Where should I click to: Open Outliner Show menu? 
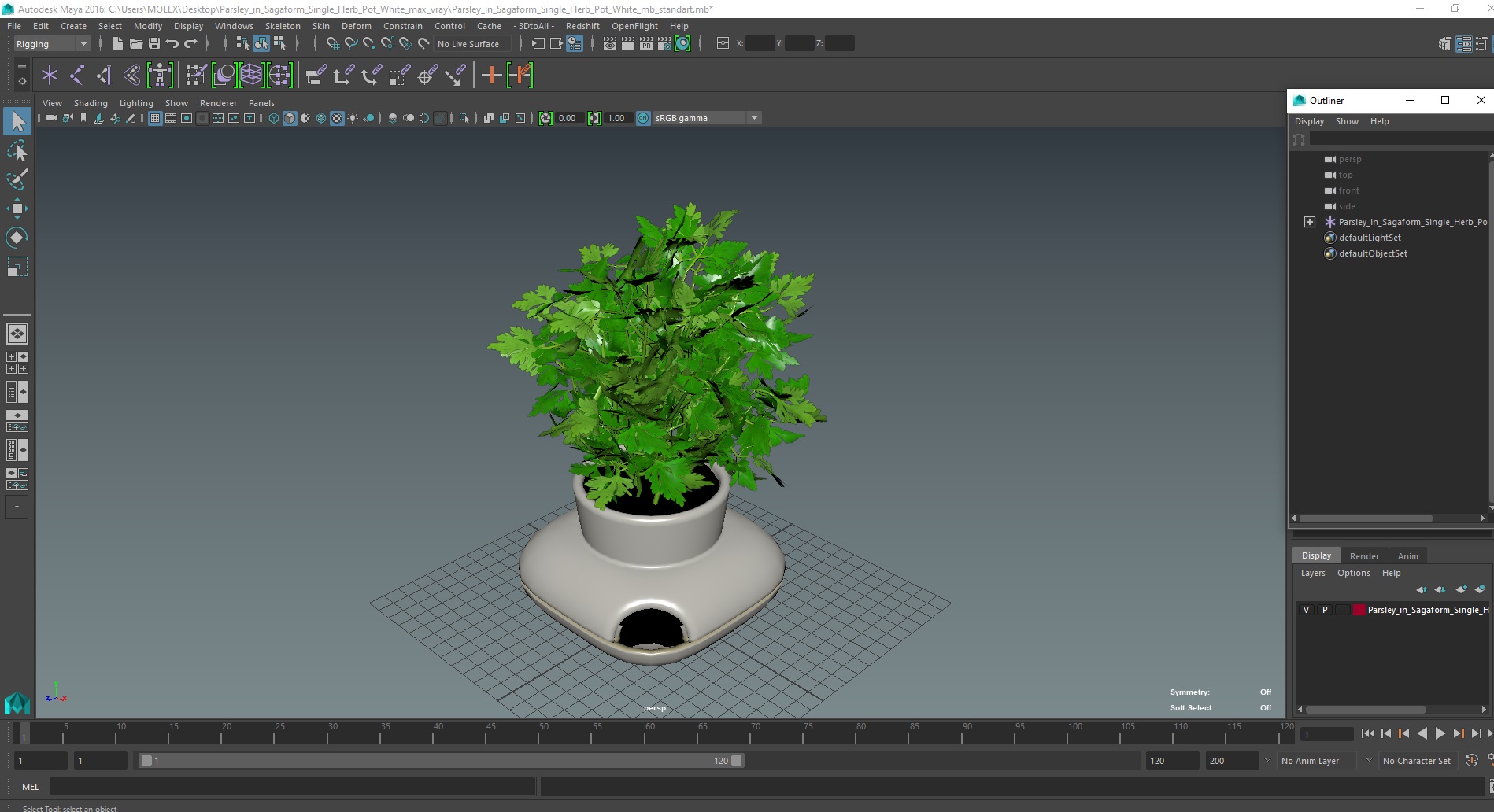[1347, 121]
